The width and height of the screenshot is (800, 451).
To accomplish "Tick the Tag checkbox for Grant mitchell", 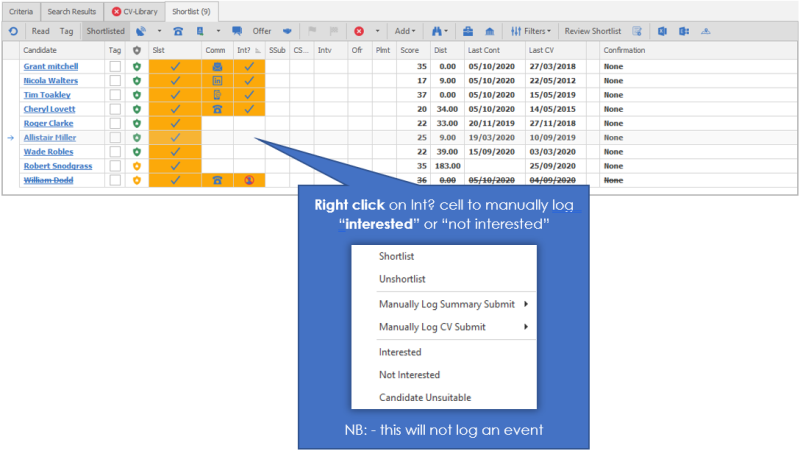I will pos(115,67).
